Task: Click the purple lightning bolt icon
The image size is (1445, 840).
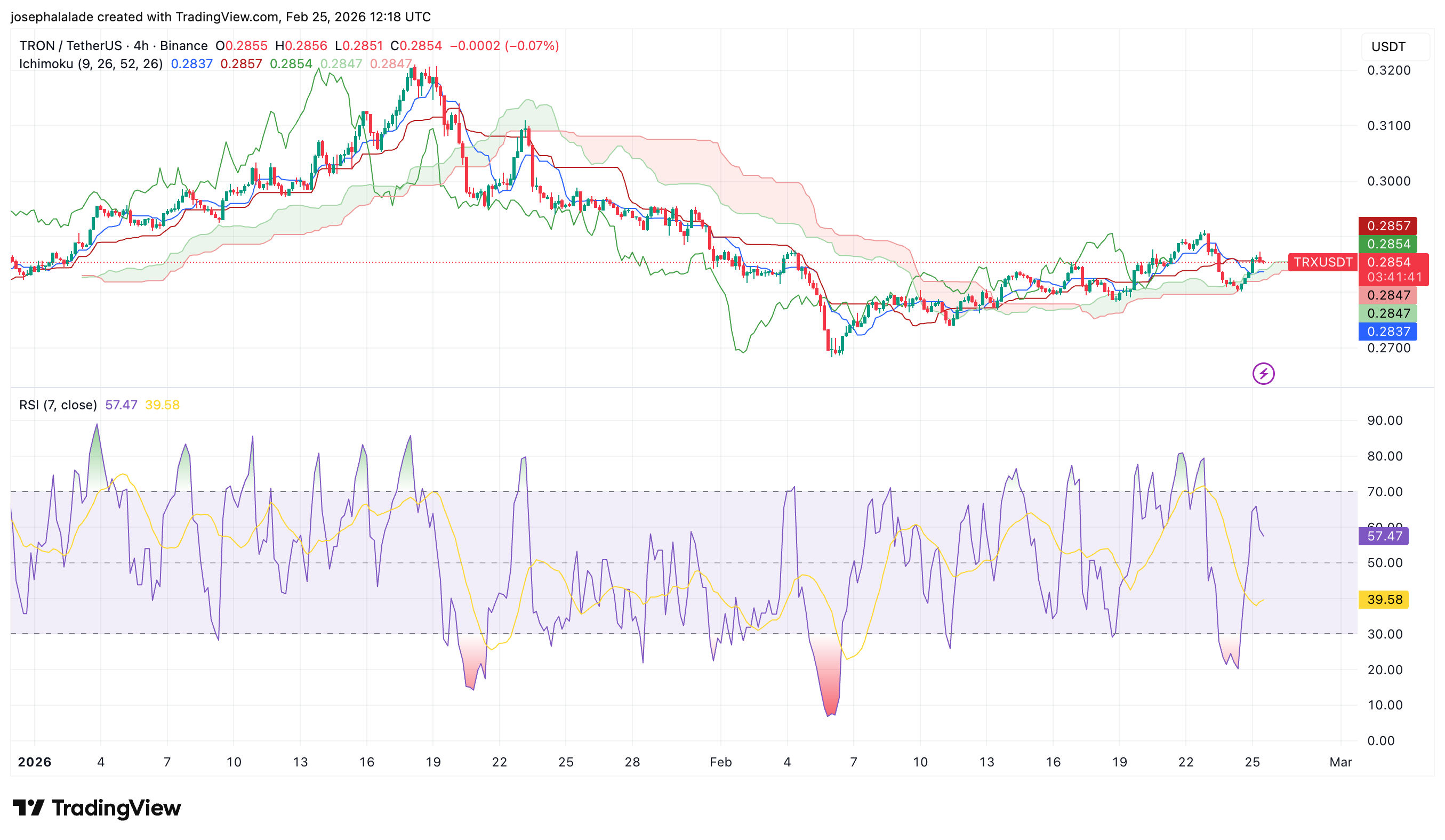Action: click(1263, 374)
